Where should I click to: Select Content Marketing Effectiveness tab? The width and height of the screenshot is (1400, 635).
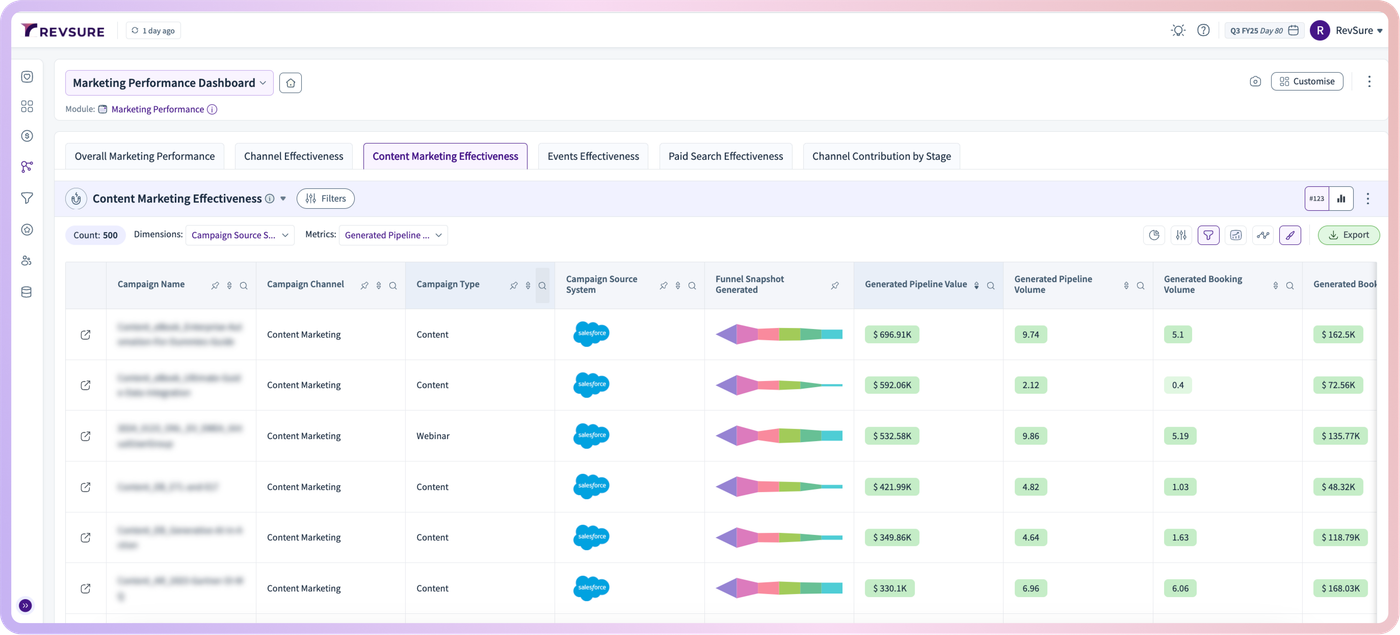point(445,156)
